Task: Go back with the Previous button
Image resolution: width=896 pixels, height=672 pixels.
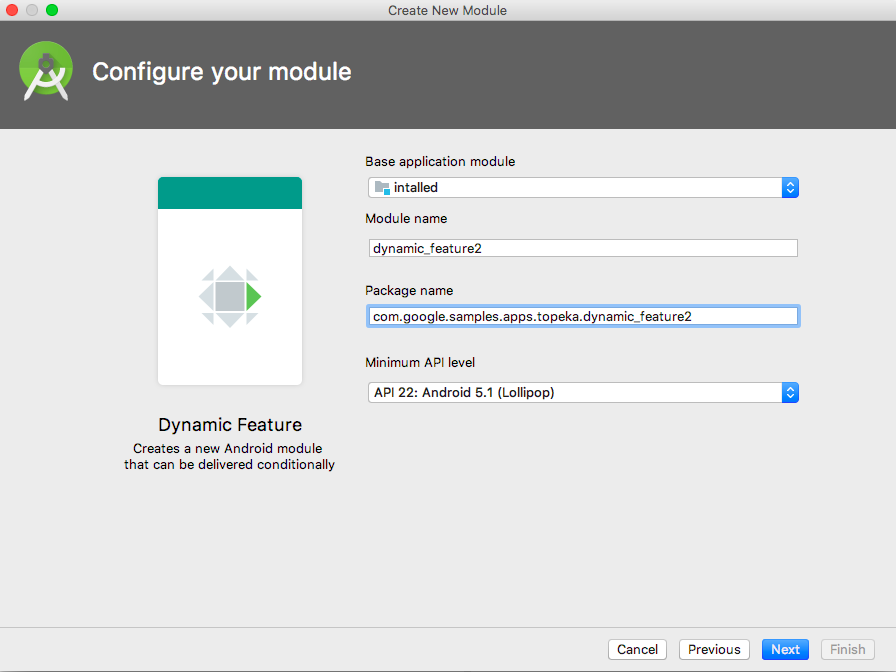Action: (x=714, y=649)
